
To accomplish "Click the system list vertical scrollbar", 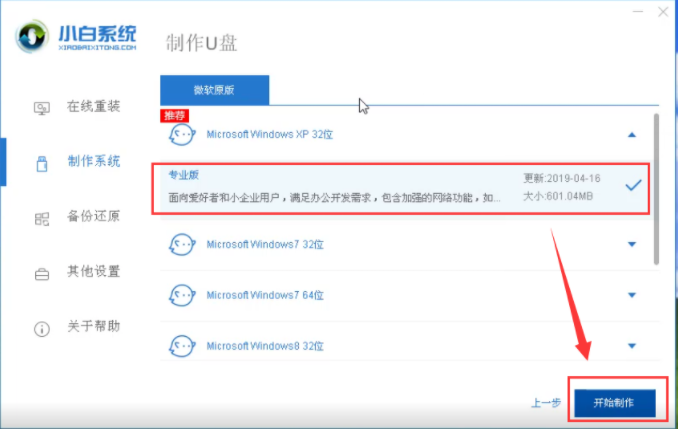I will pyautogui.click(x=656, y=189).
